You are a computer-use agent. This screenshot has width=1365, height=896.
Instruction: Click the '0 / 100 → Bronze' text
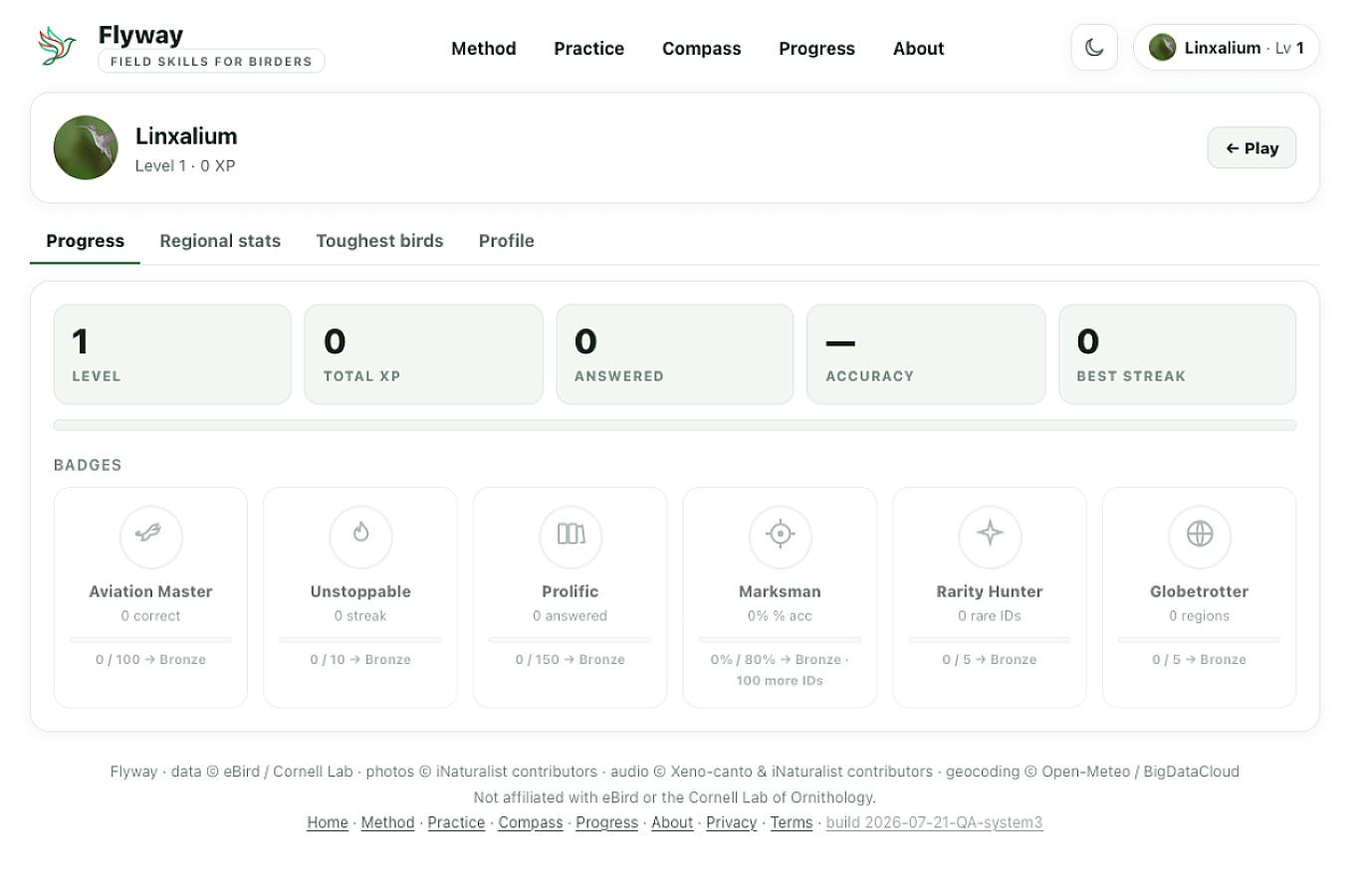[150, 659]
